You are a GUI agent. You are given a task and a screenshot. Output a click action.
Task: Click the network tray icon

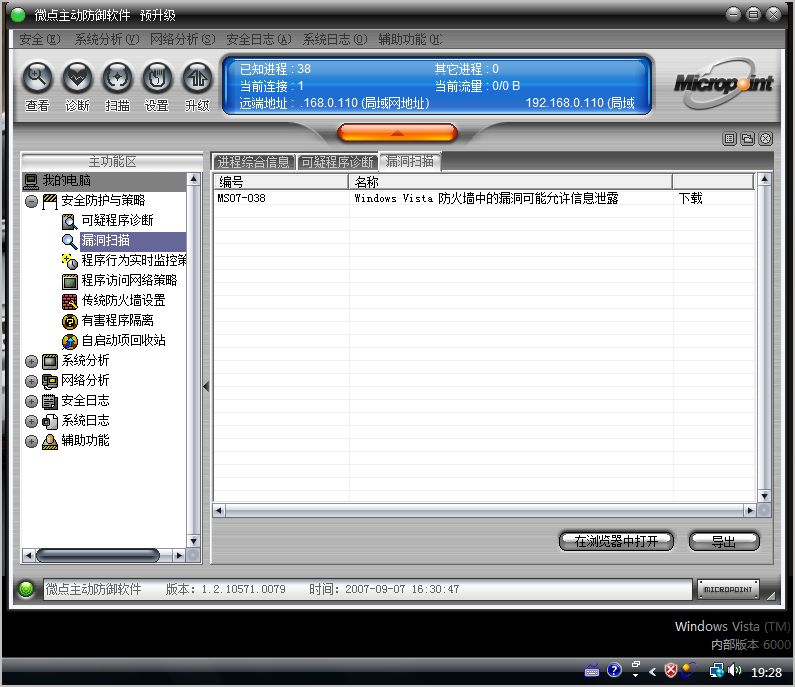[x=717, y=671]
